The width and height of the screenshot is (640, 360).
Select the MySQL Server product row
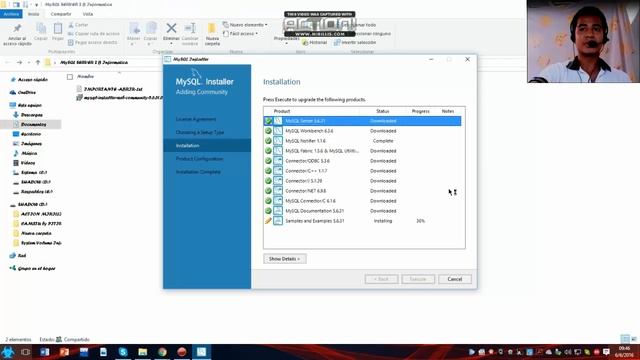click(x=362, y=121)
